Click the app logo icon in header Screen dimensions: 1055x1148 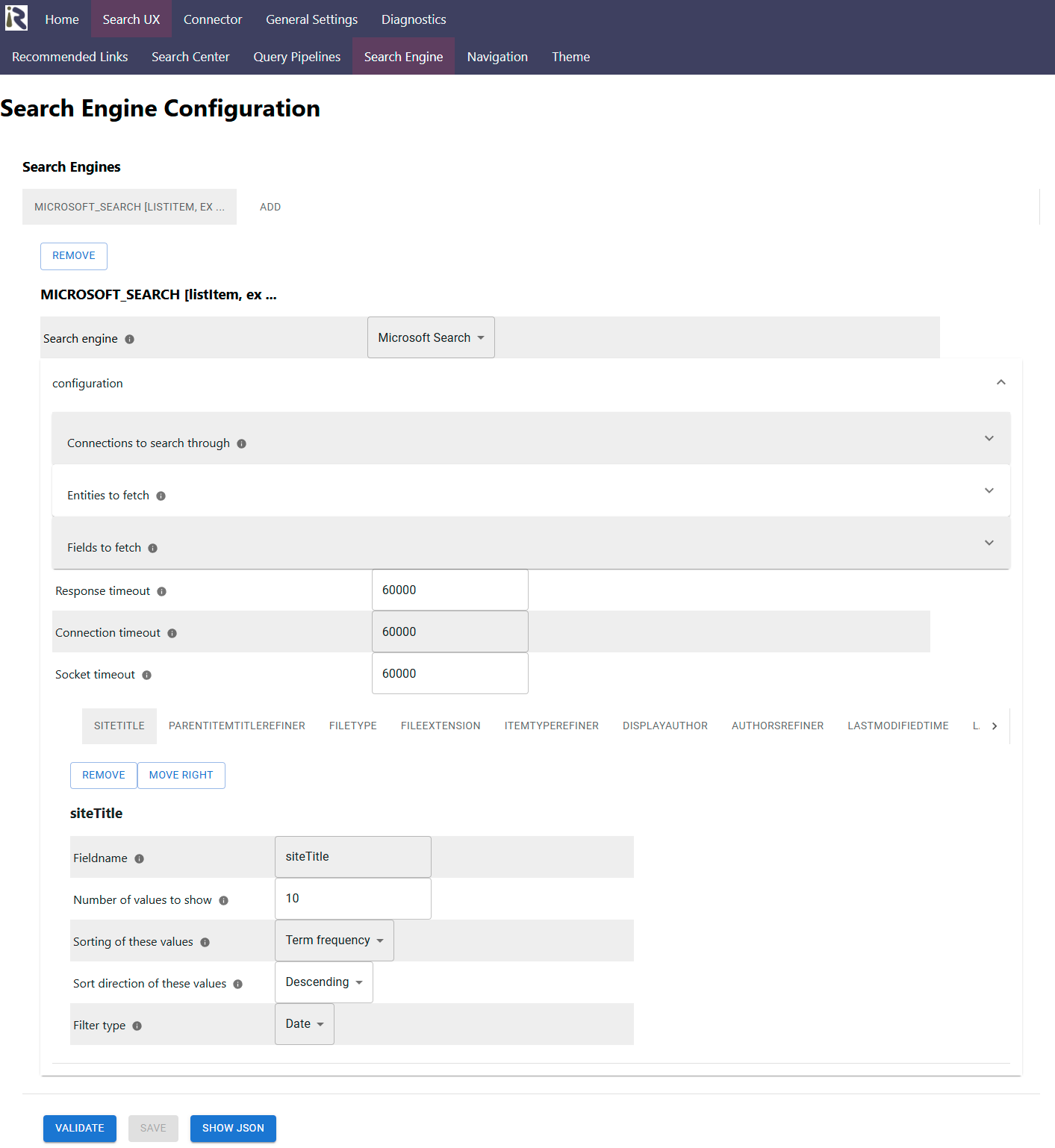click(16, 18)
